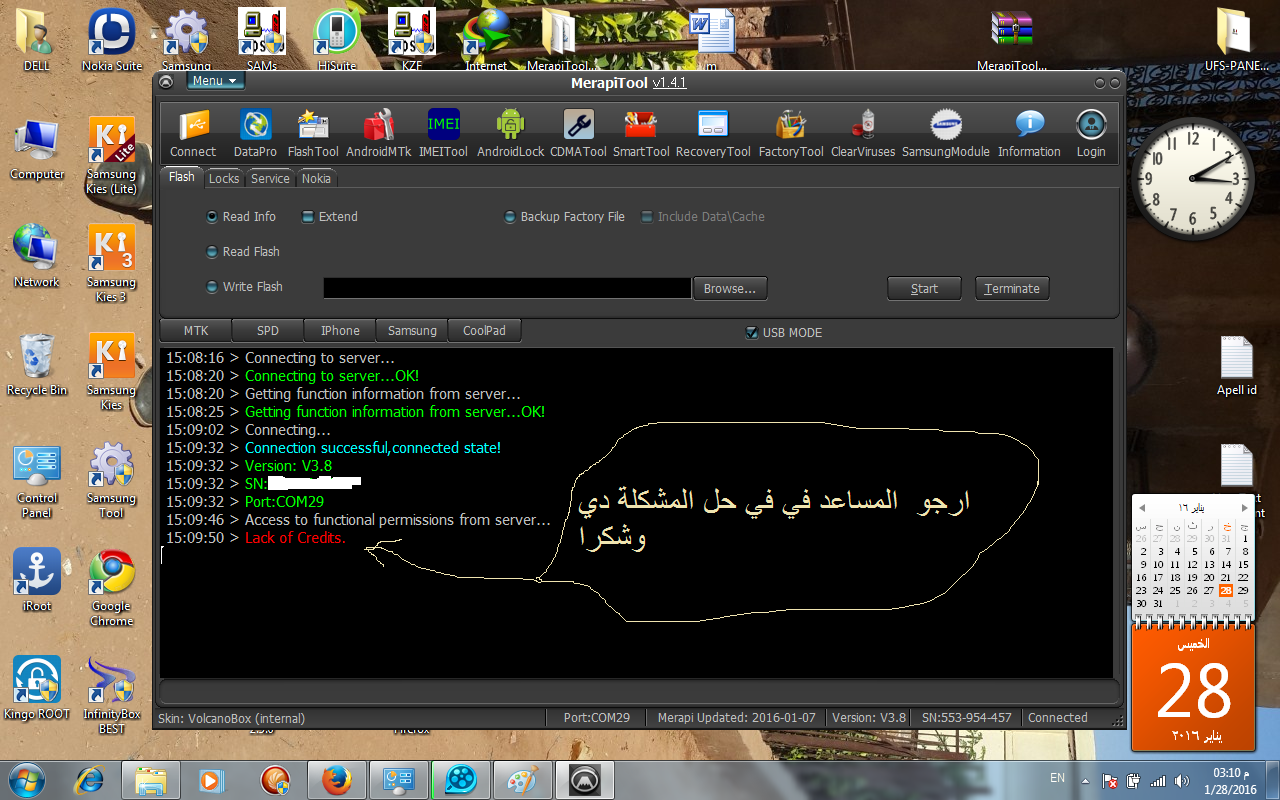Screen dimensions: 1280x800
Task: Select the Samsung platform tab
Action: [x=412, y=331]
